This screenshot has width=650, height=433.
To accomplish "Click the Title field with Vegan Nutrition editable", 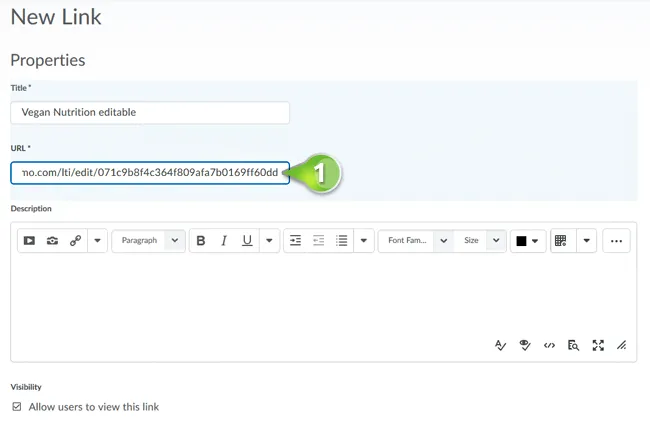I will click(x=150, y=112).
